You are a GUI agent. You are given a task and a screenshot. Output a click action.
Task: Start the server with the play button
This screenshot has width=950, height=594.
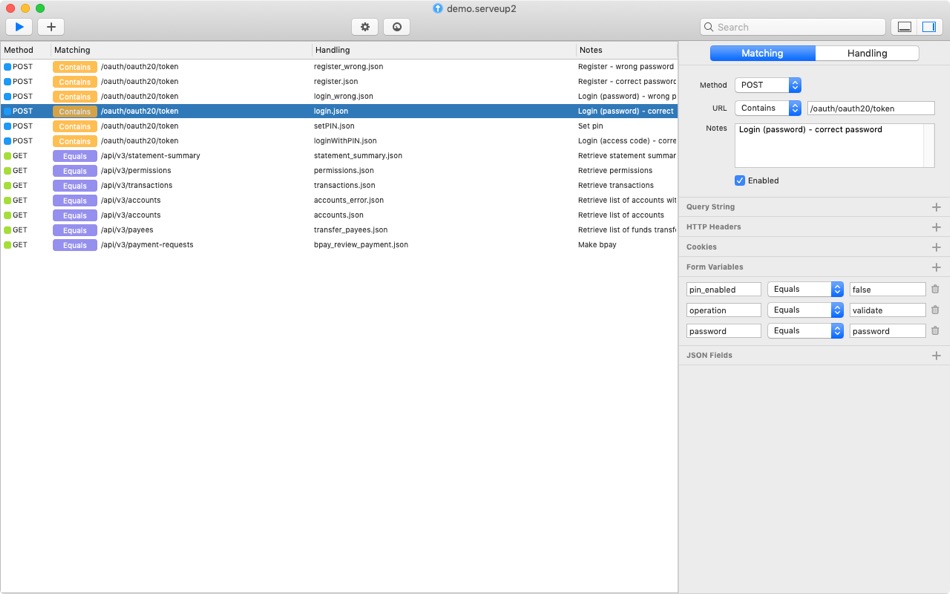point(19,27)
